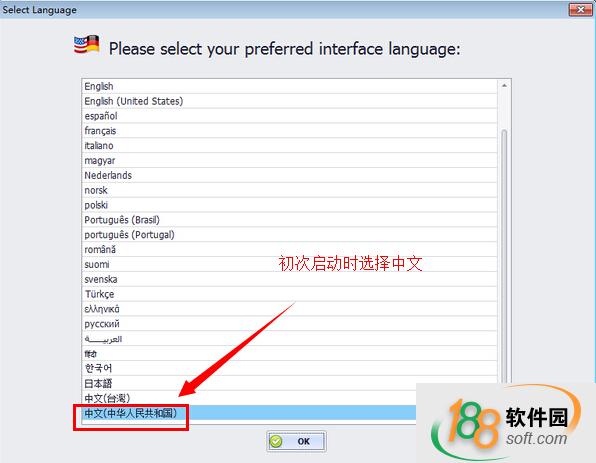Close the Select Language dialog
The height and width of the screenshot is (463, 596).
tap(580, 10)
